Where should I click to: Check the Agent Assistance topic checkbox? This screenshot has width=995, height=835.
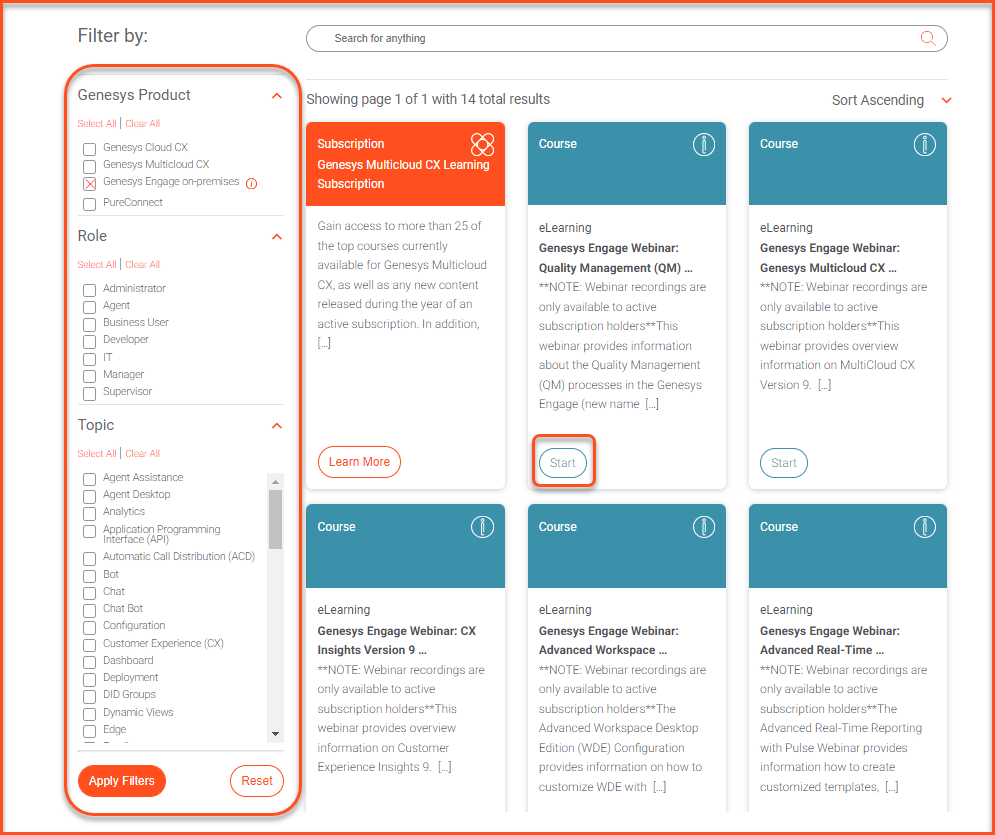89,479
